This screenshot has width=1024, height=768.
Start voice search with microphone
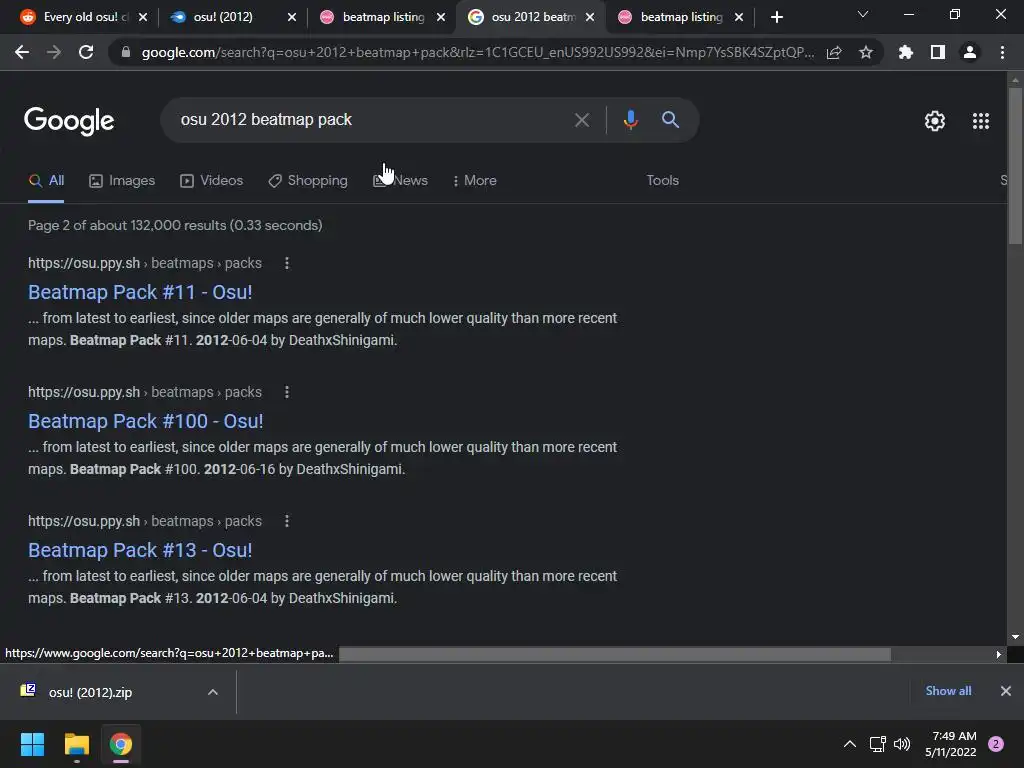pos(630,120)
